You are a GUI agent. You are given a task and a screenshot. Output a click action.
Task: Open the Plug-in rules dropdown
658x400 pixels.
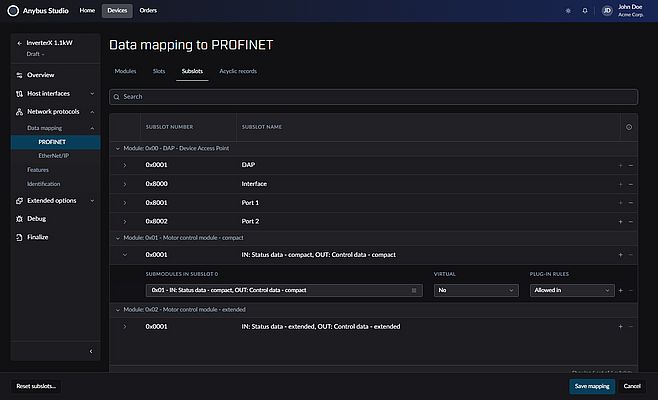click(x=571, y=290)
